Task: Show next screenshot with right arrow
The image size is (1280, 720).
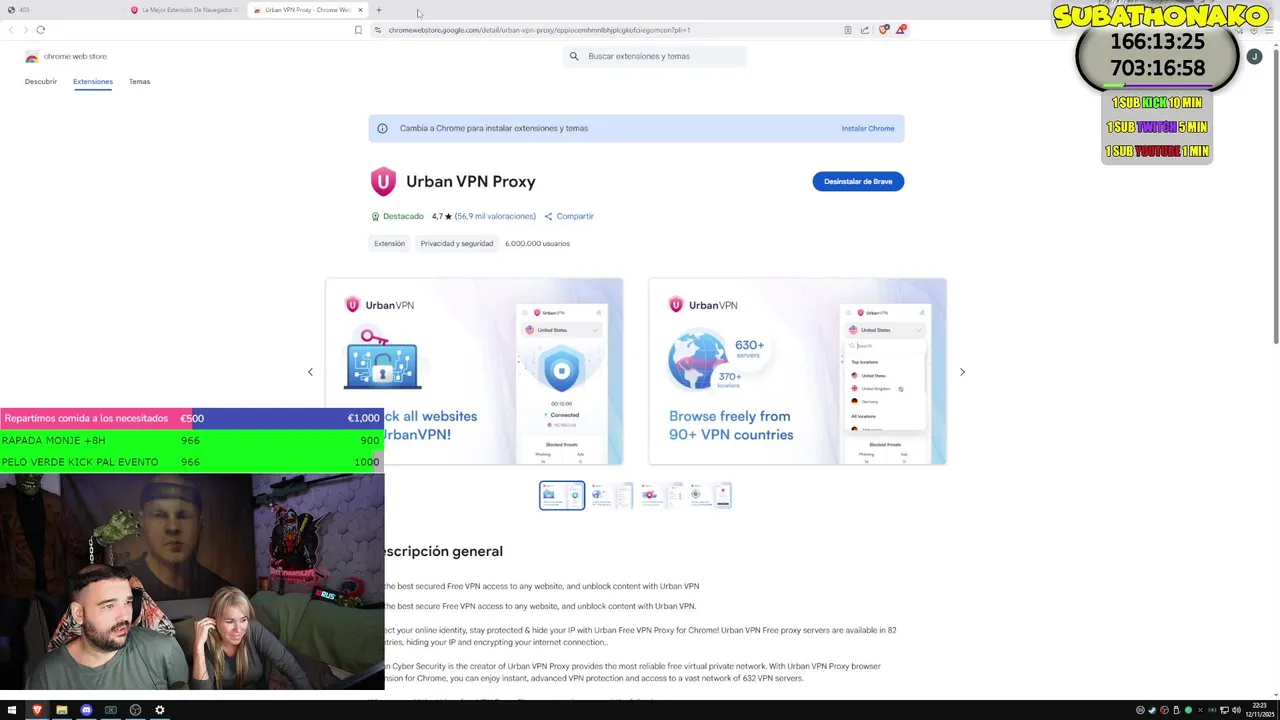Action: (962, 372)
